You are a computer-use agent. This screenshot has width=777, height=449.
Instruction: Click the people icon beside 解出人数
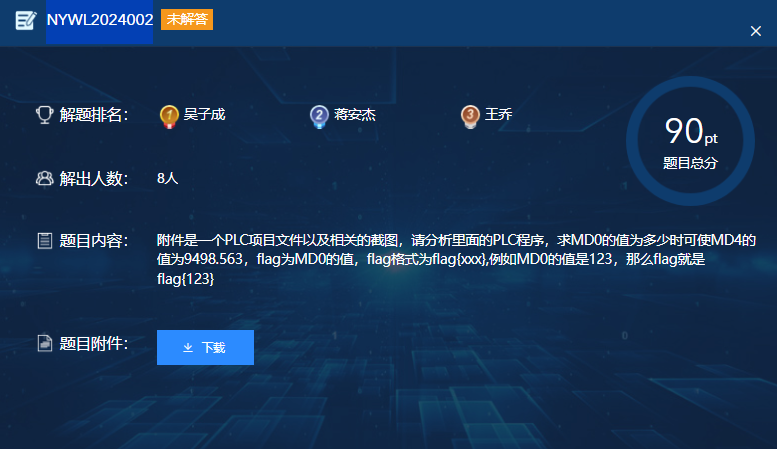coord(44,179)
